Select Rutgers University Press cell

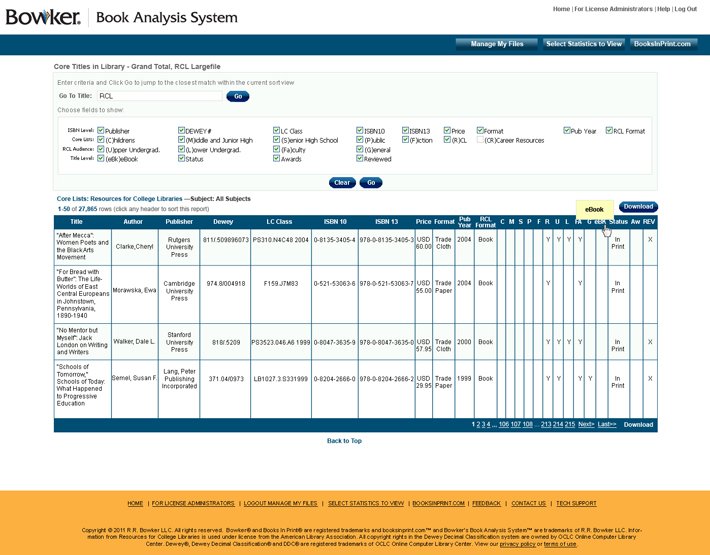point(179,247)
